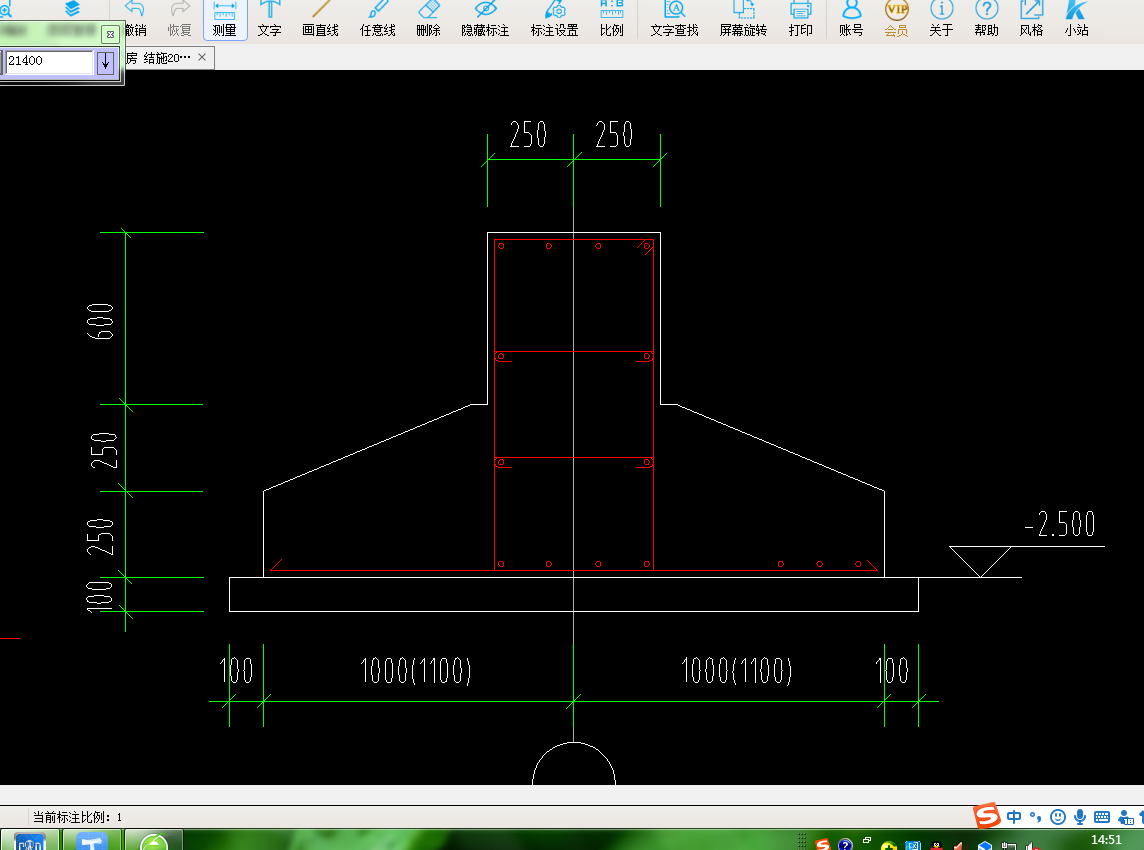Click the -2.500 elevation label
1144x850 pixels.
pyautogui.click(x=1060, y=524)
